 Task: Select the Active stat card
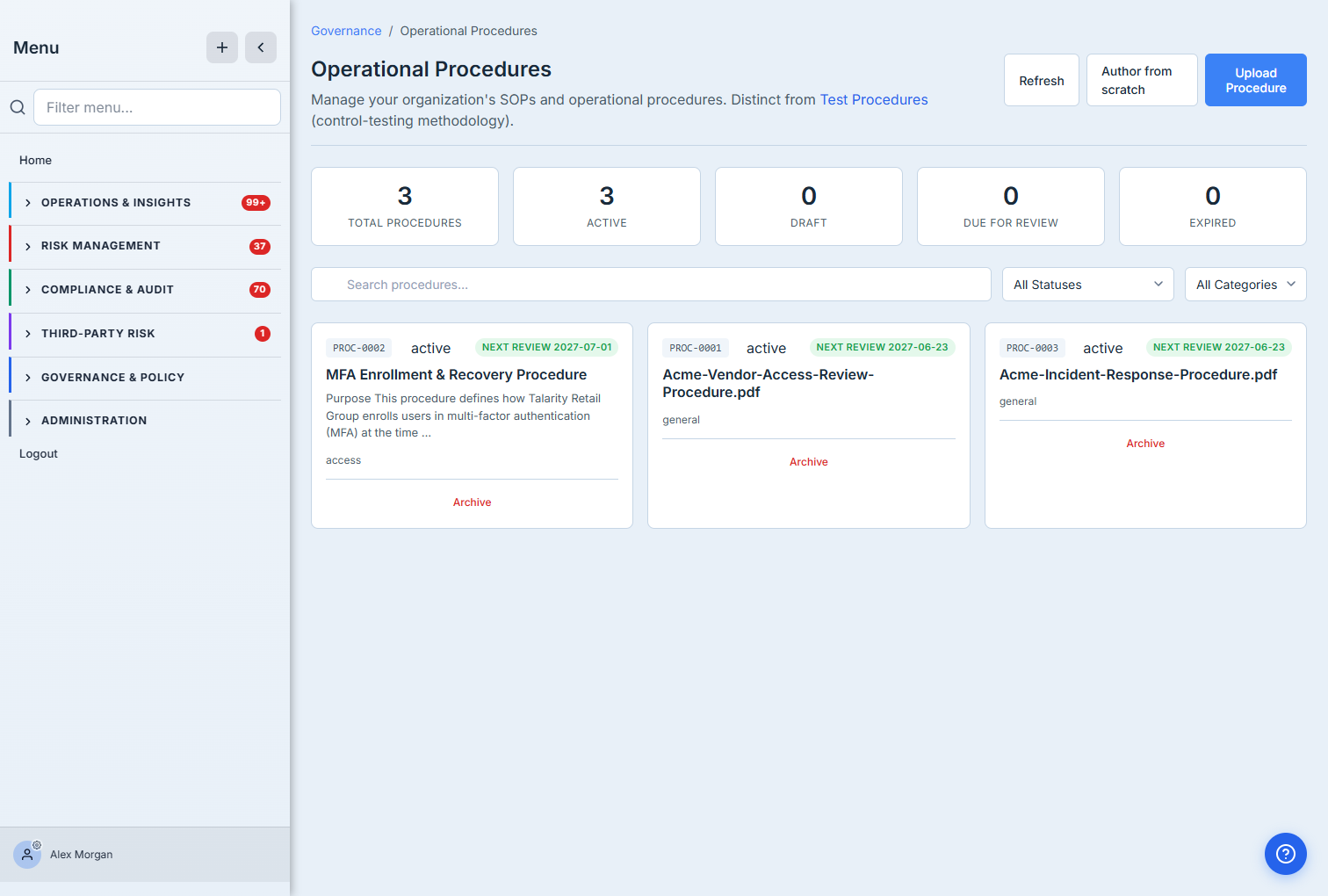pos(607,206)
